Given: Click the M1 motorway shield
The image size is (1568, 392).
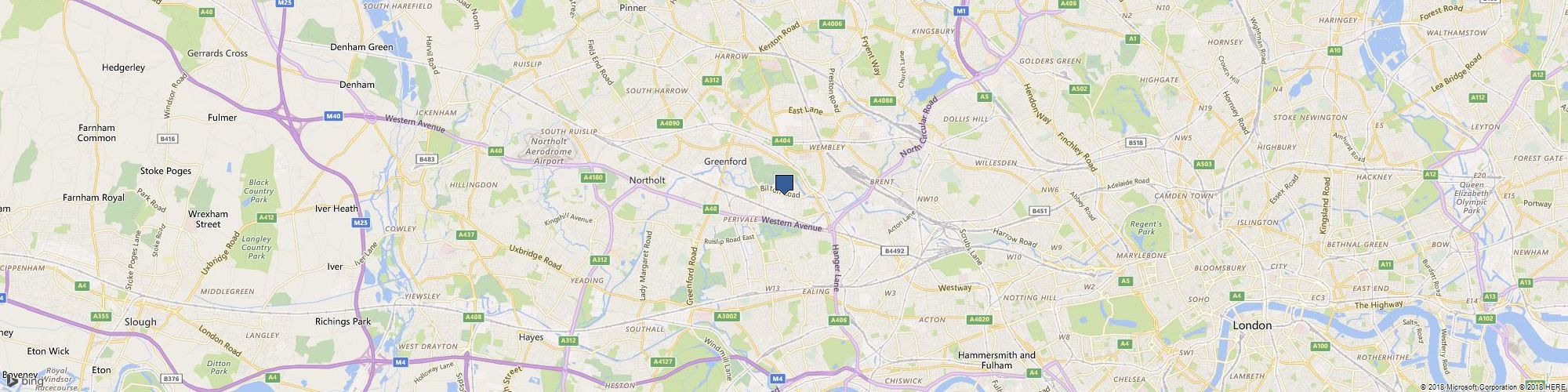Looking at the screenshot, I should 961,11.
